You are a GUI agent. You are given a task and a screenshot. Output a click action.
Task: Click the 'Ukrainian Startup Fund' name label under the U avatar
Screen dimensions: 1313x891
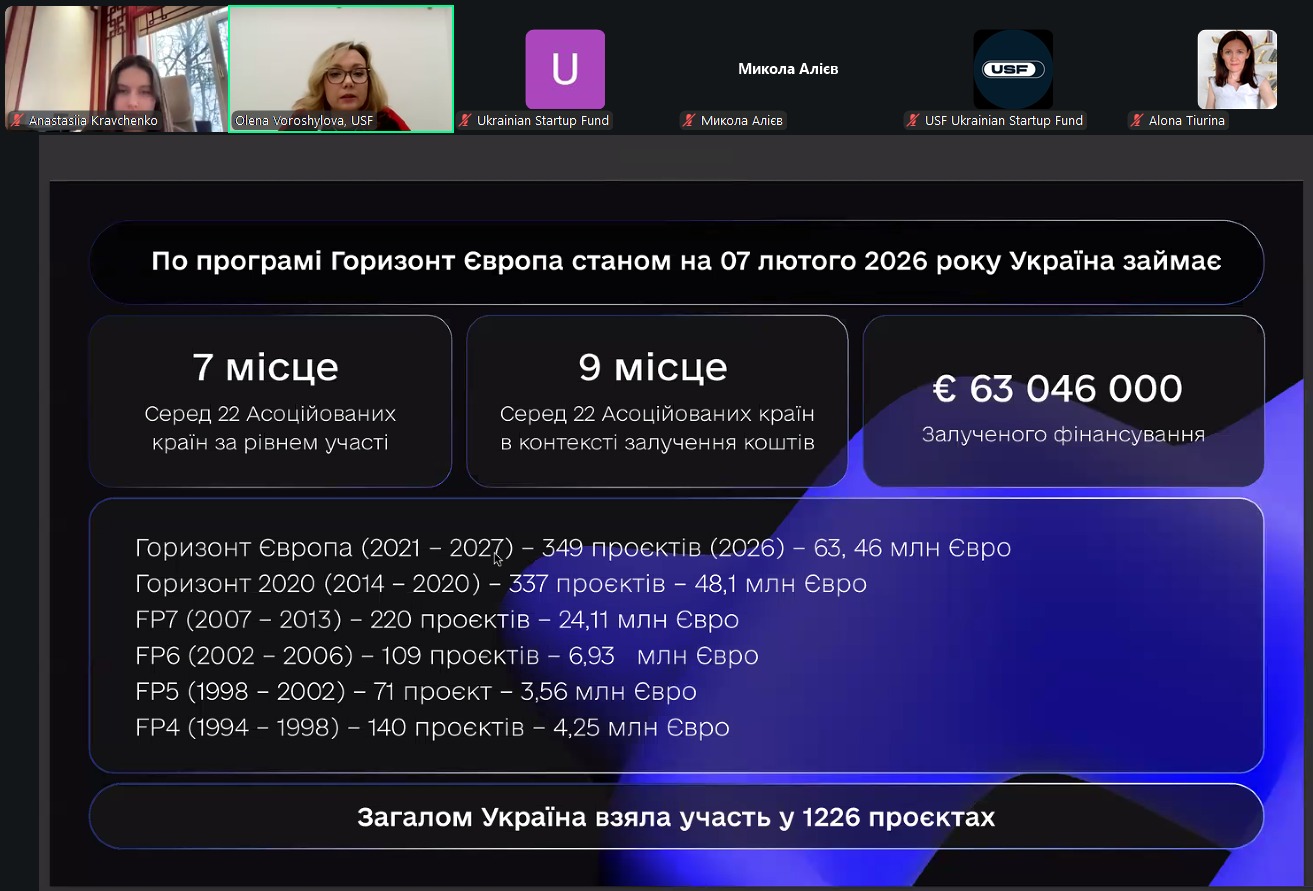543,121
